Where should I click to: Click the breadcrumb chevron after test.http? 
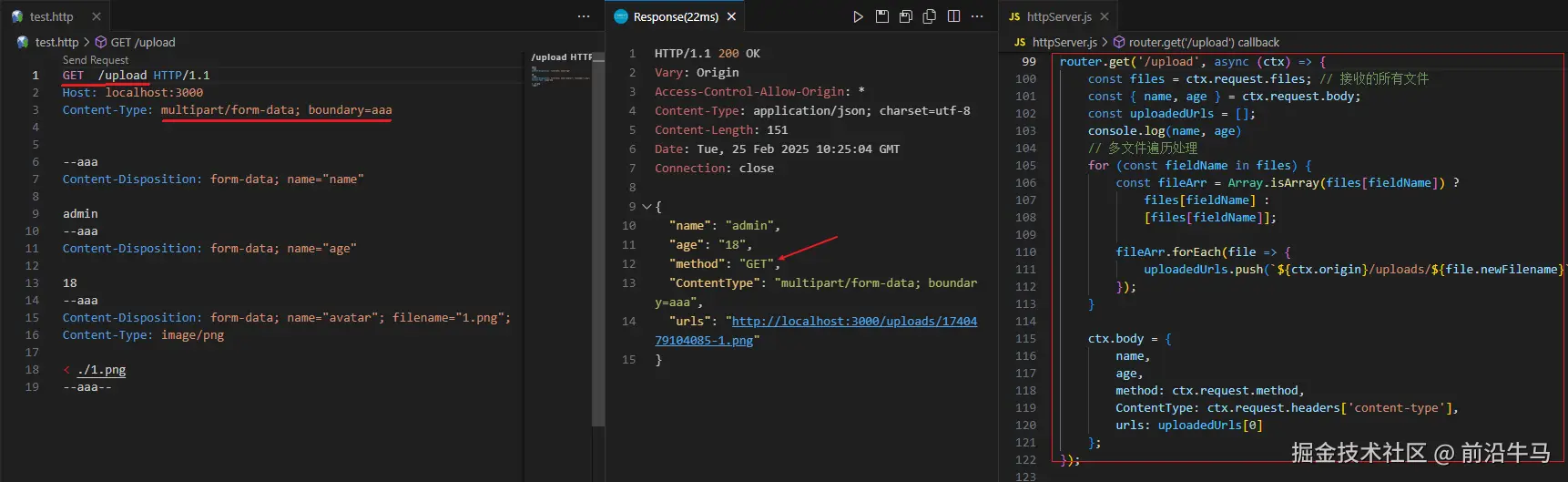[x=87, y=42]
